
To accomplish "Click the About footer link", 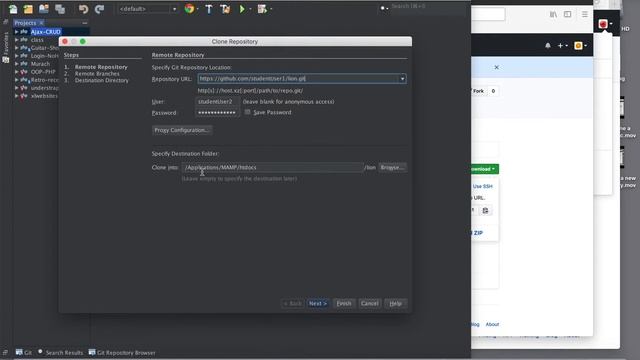I will point(492,324).
